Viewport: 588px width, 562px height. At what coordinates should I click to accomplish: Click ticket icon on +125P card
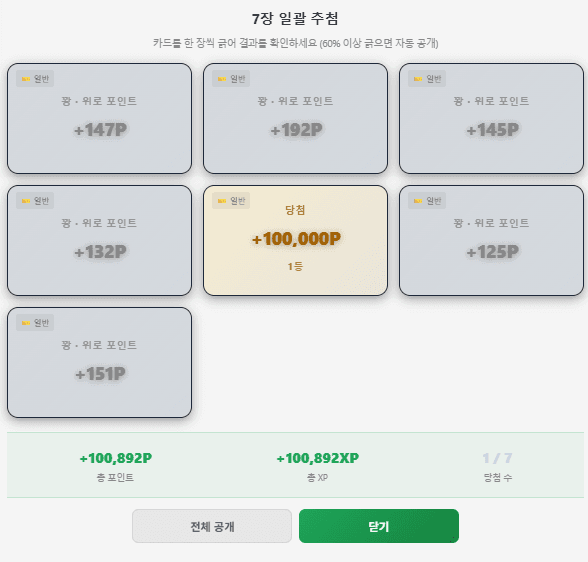418,201
